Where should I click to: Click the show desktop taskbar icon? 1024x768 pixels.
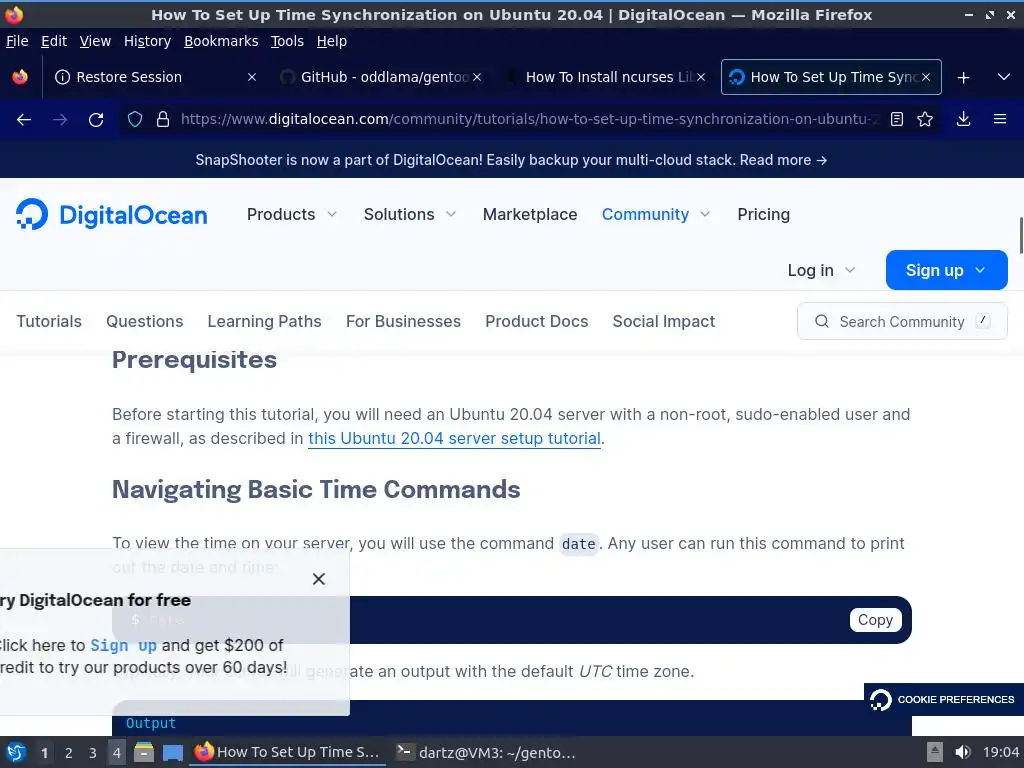point(172,752)
